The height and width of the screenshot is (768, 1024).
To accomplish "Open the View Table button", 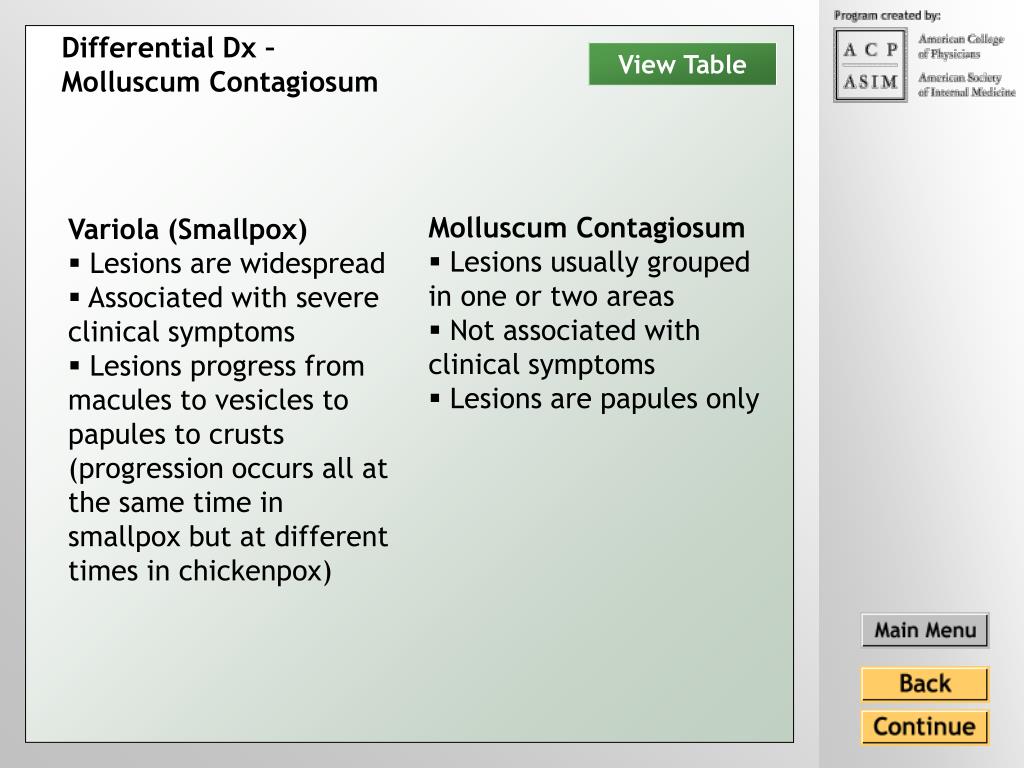I will 682,64.
